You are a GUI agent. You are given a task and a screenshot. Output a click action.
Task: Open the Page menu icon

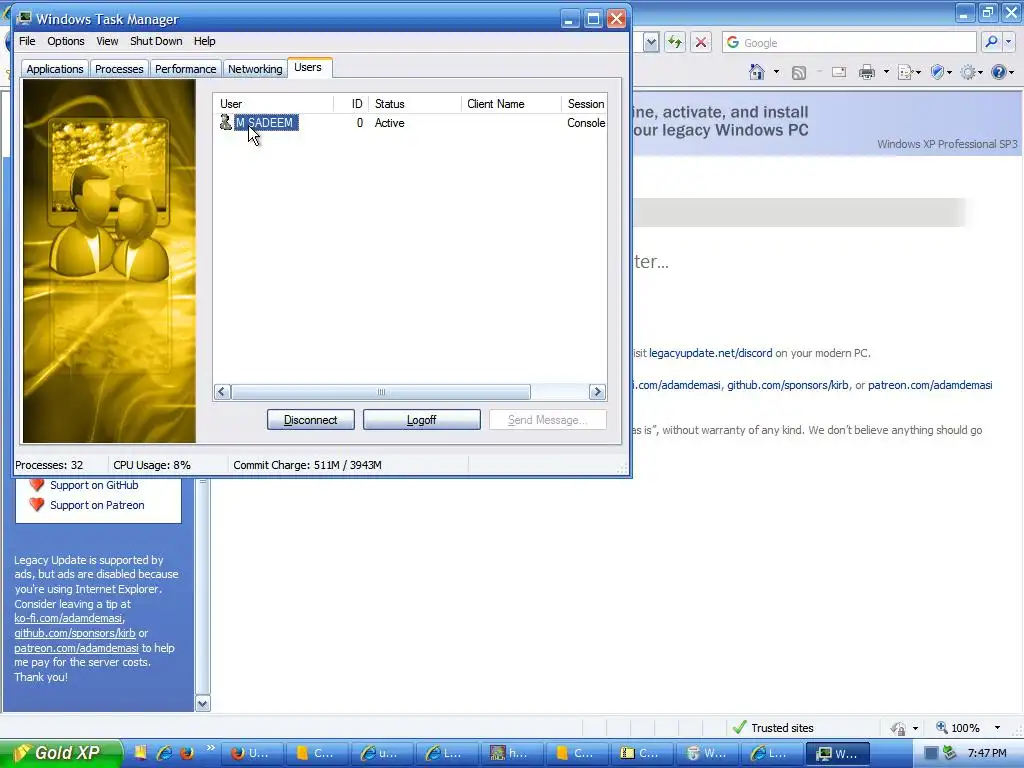(905, 72)
